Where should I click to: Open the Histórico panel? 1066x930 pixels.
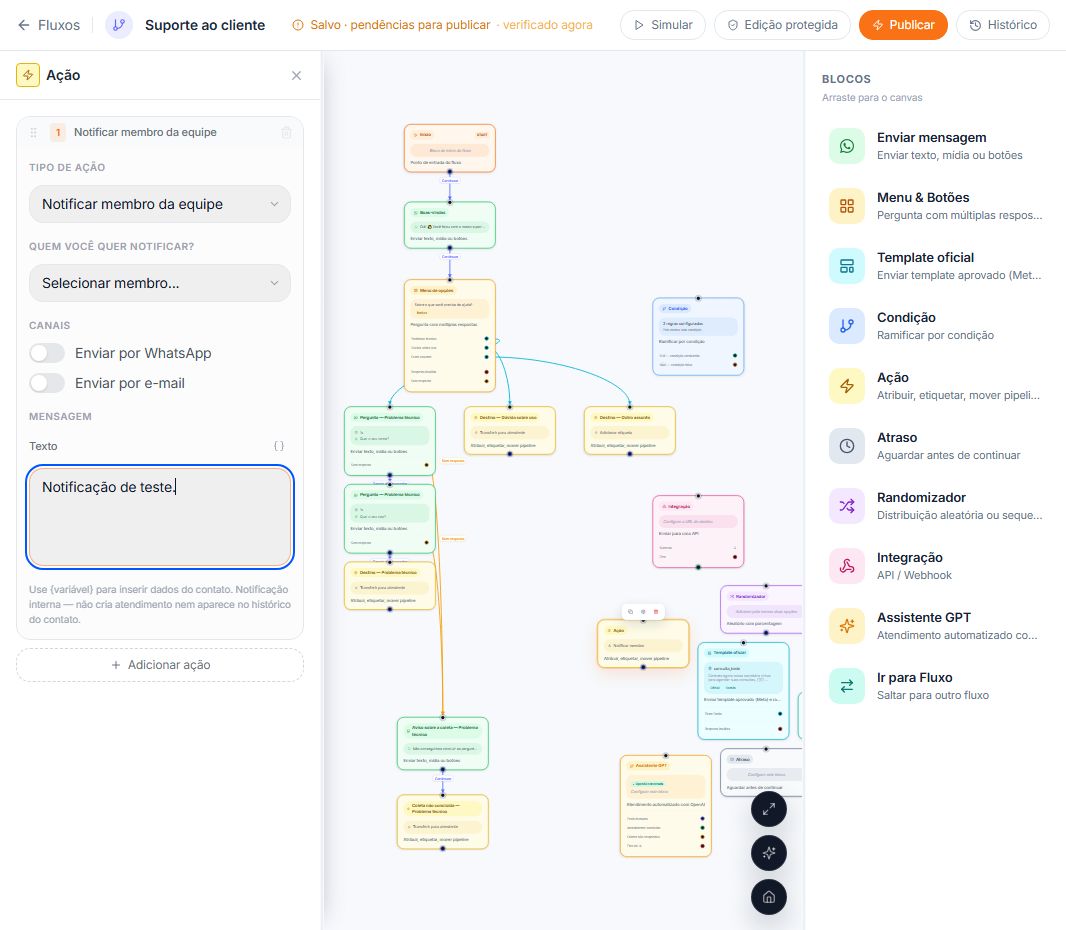click(1003, 25)
